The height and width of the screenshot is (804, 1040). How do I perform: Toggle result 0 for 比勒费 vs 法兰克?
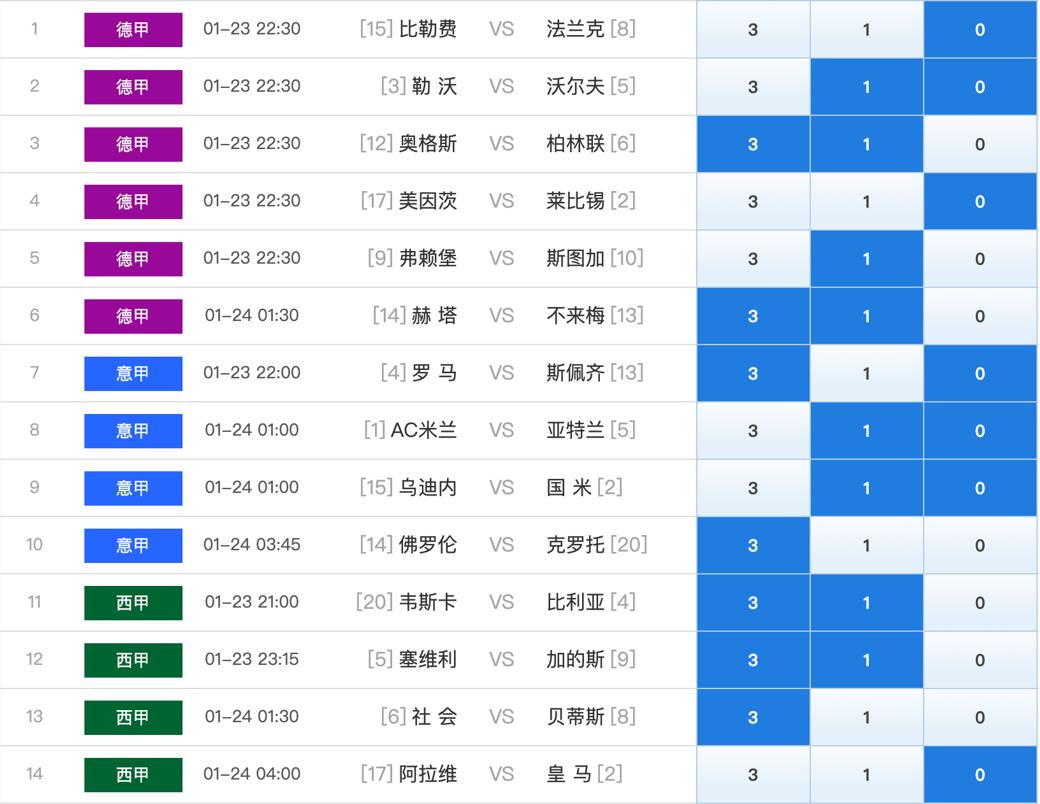(980, 29)
